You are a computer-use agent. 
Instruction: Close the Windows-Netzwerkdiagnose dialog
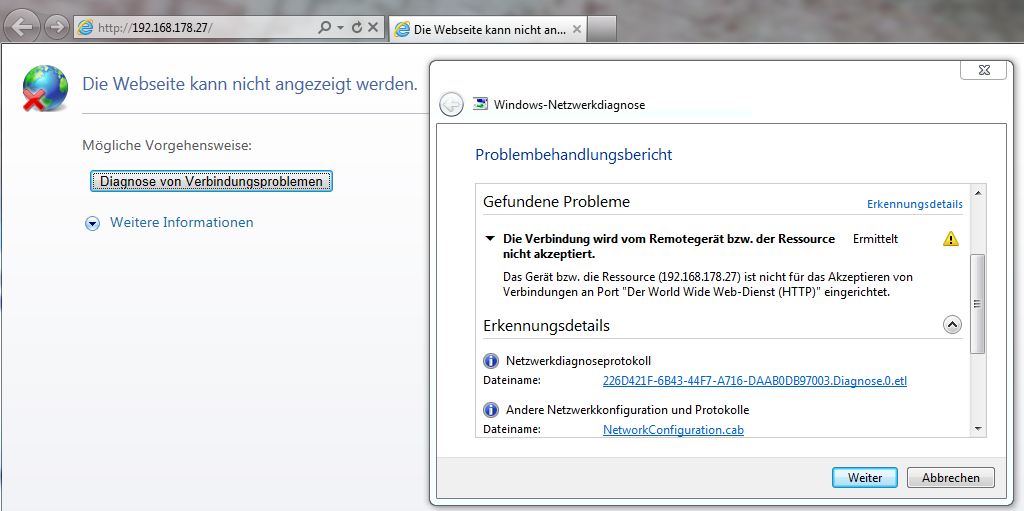tap(984, 69)
